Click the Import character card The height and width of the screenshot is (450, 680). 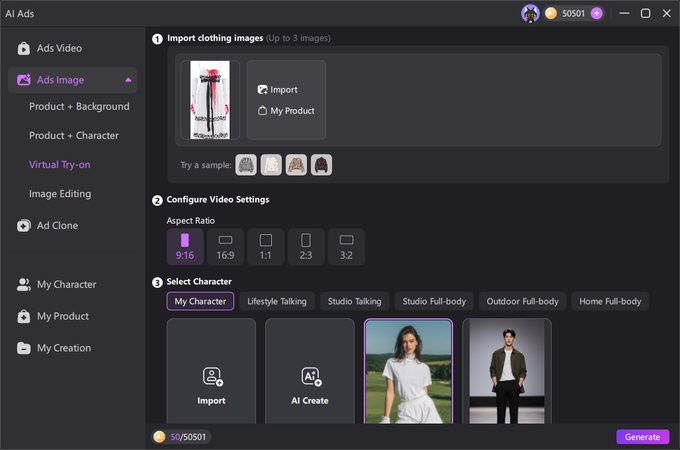click(x=211, y=371)
